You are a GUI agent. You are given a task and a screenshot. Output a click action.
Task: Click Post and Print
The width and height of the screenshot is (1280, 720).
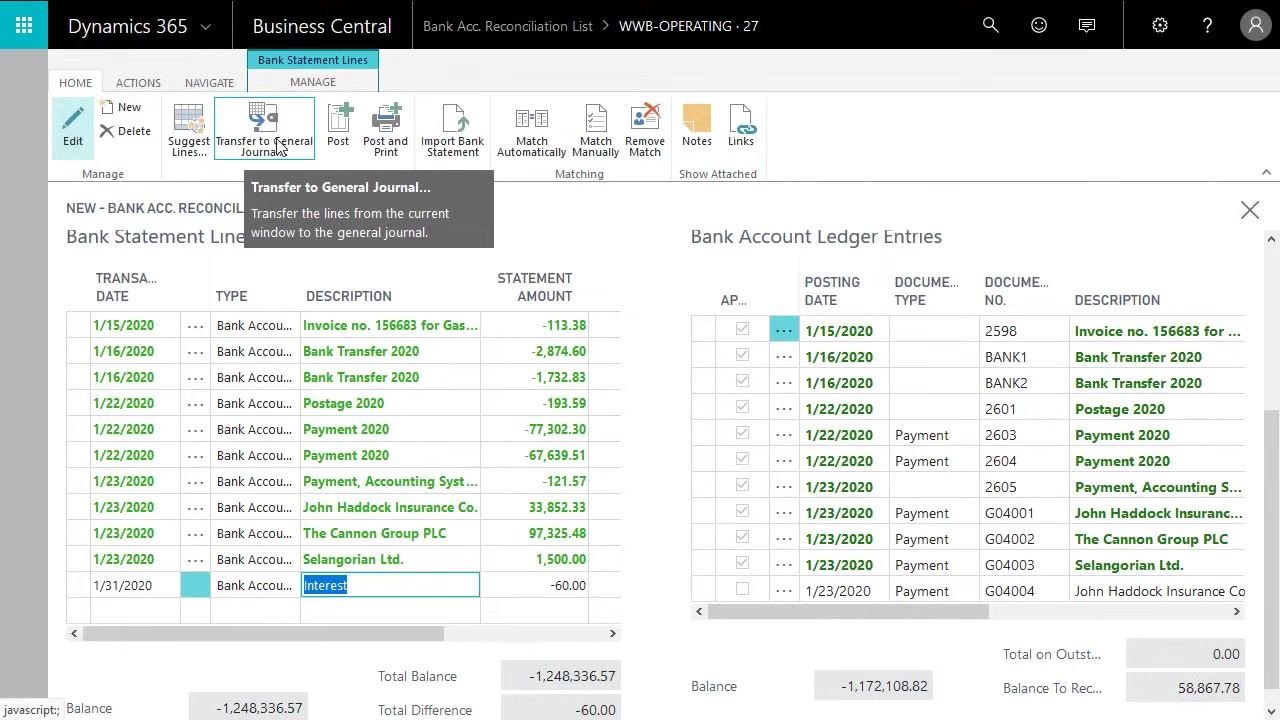(x=386, y=130)
